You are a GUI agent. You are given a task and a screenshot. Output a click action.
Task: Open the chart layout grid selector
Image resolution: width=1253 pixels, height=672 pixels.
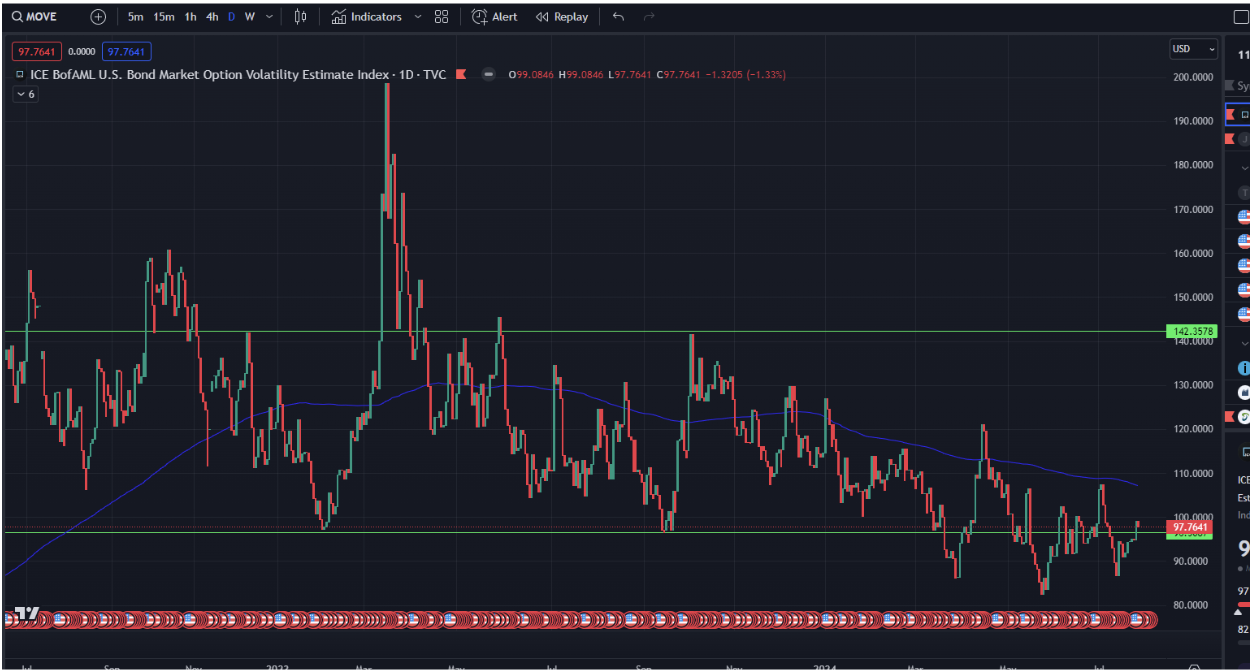(441, 17)
